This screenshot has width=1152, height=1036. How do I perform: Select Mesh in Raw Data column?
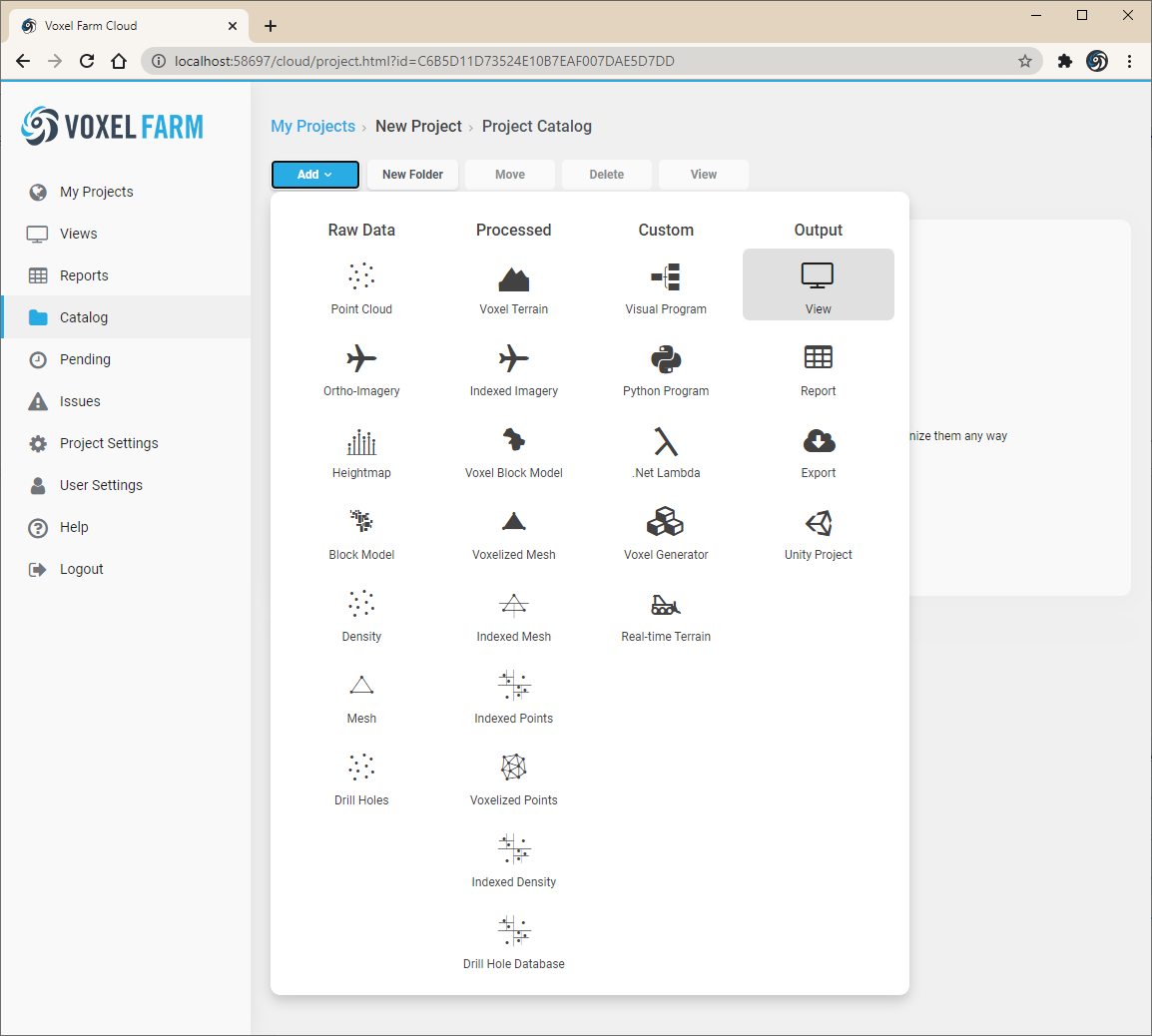(x=361, y=698)
